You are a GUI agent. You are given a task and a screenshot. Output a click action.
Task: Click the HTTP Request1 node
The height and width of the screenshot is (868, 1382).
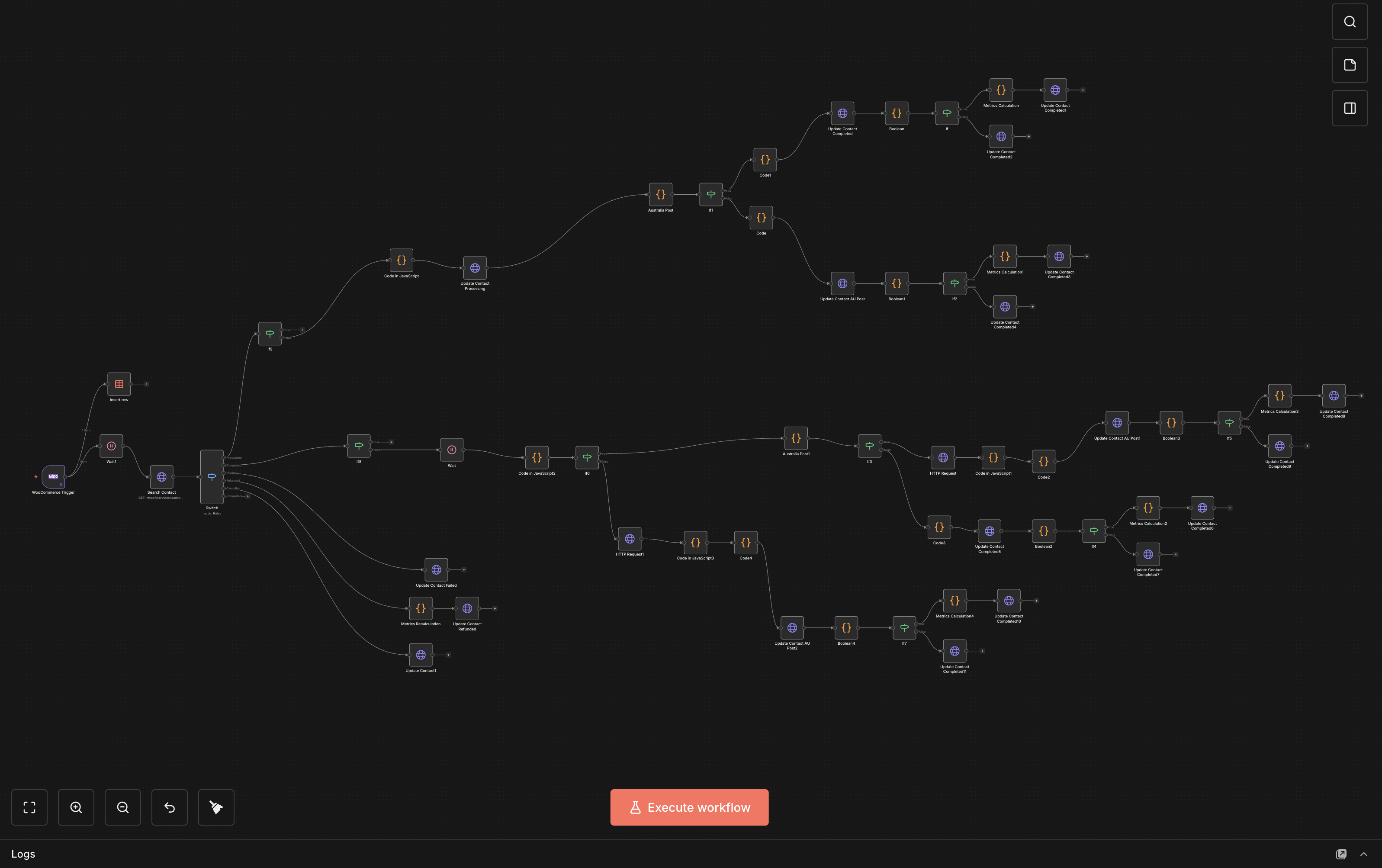(630, 539)
